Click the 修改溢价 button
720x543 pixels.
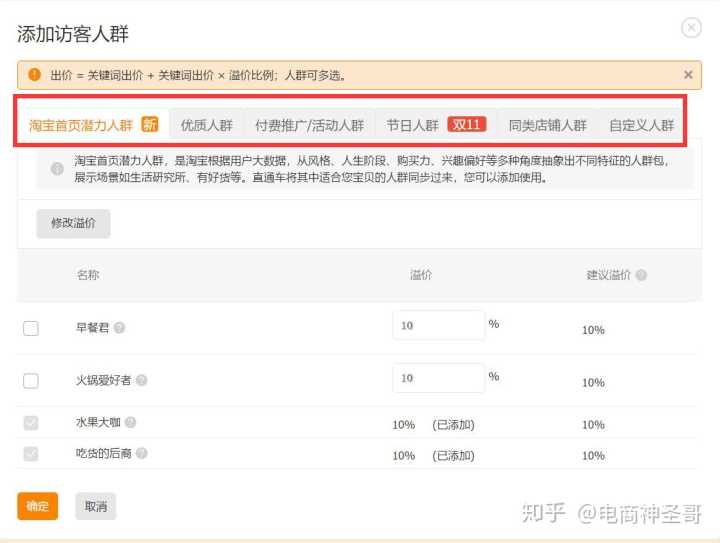click(x=73, y=224)
